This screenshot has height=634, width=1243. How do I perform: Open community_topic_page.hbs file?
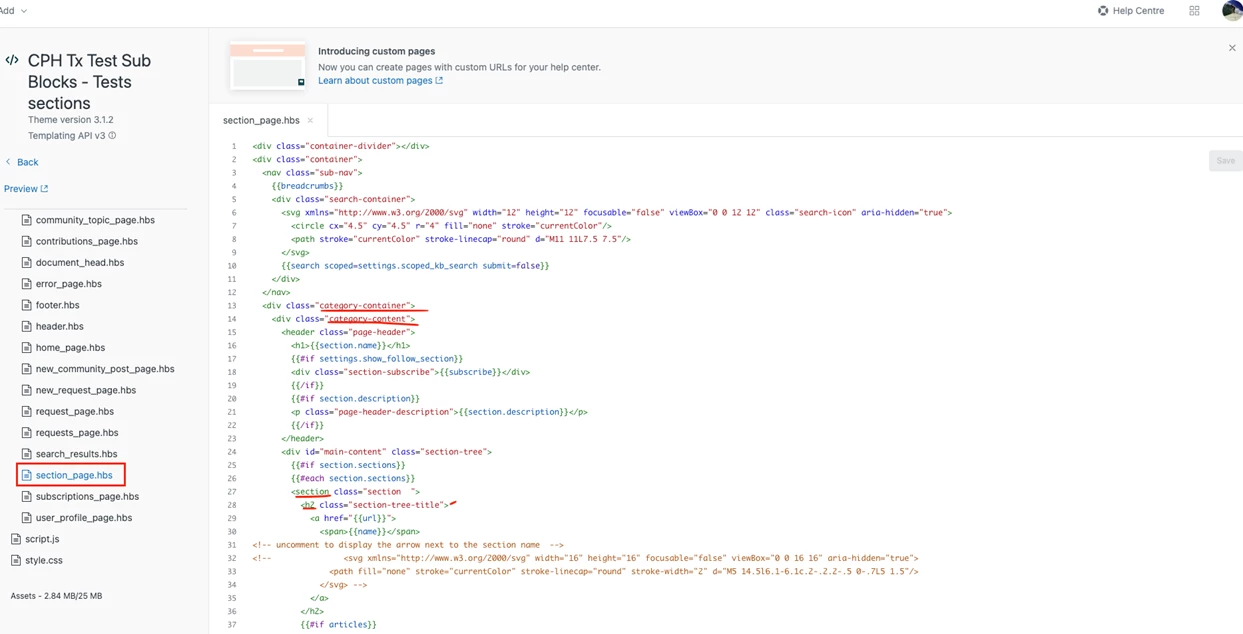pos(95,220)
